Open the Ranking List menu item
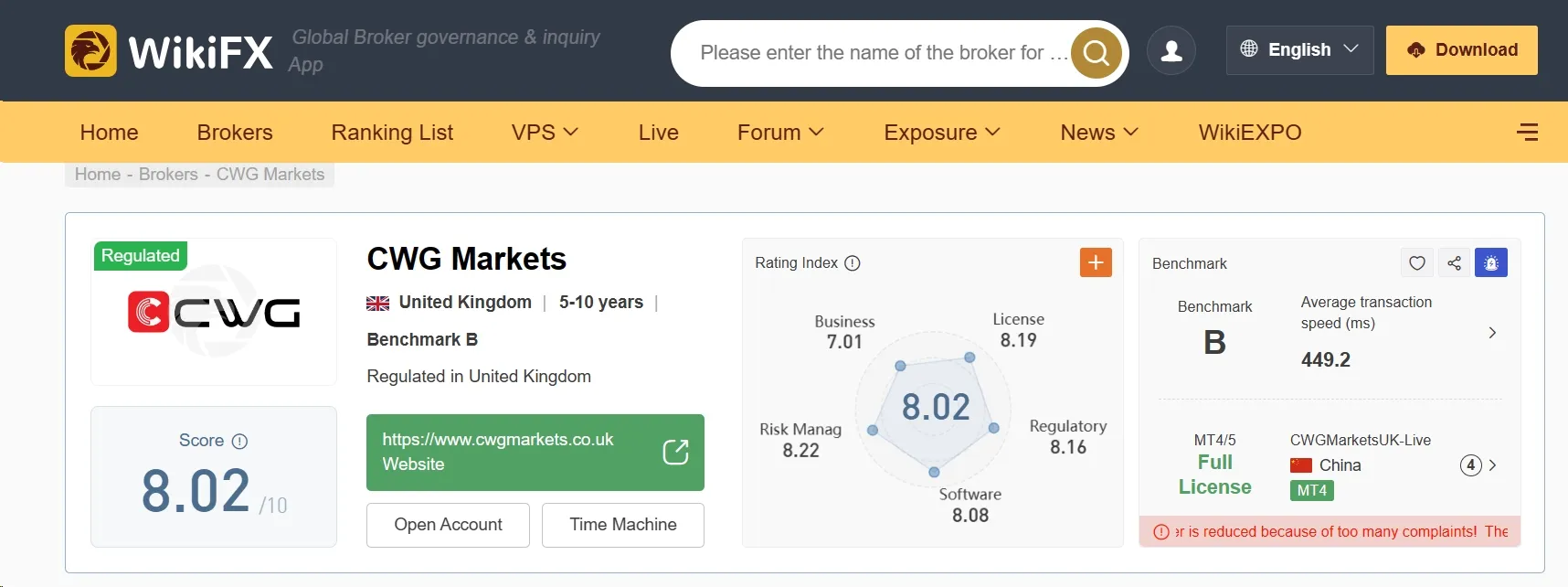Viewport: 1568px width, 587px height. pyautogui.click(x=392, y=133)
